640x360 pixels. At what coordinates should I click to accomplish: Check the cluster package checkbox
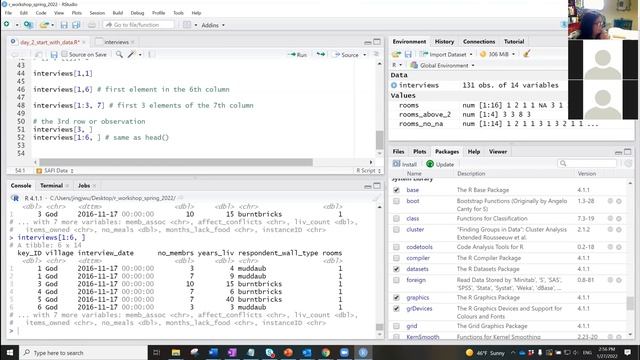coord(396,229)
